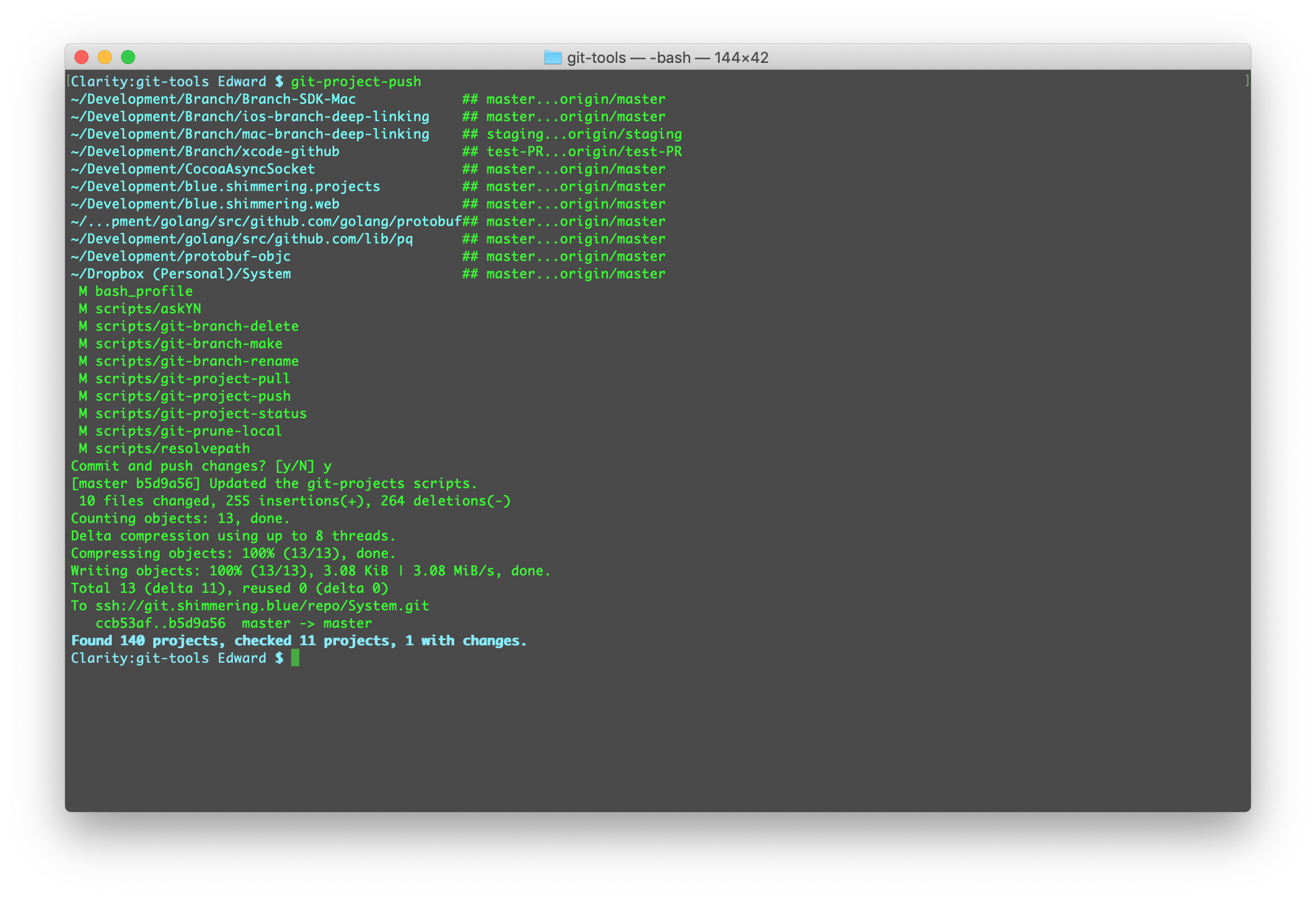Viewport: 1316px width, 898px height.
Task: Click the ssh://git.shimmering.blue/repo/System.git URL
Action: click(262, 606)
